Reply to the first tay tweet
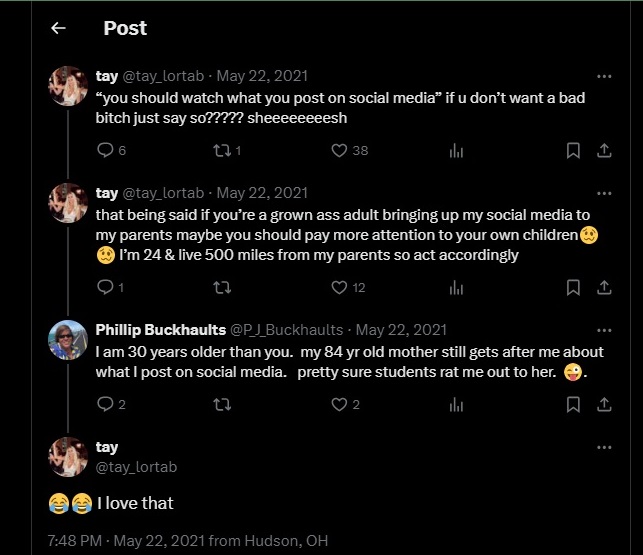 (x=105, y=150)
